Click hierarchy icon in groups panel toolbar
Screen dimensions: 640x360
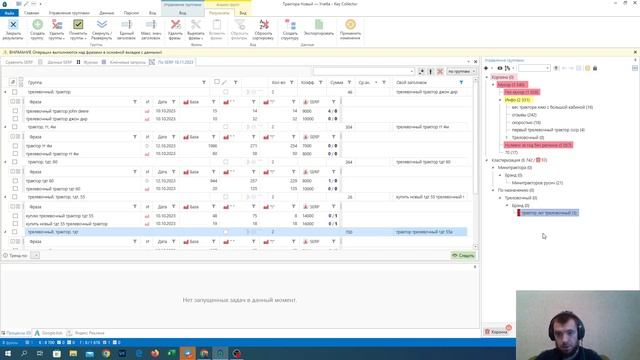point(507,68)
